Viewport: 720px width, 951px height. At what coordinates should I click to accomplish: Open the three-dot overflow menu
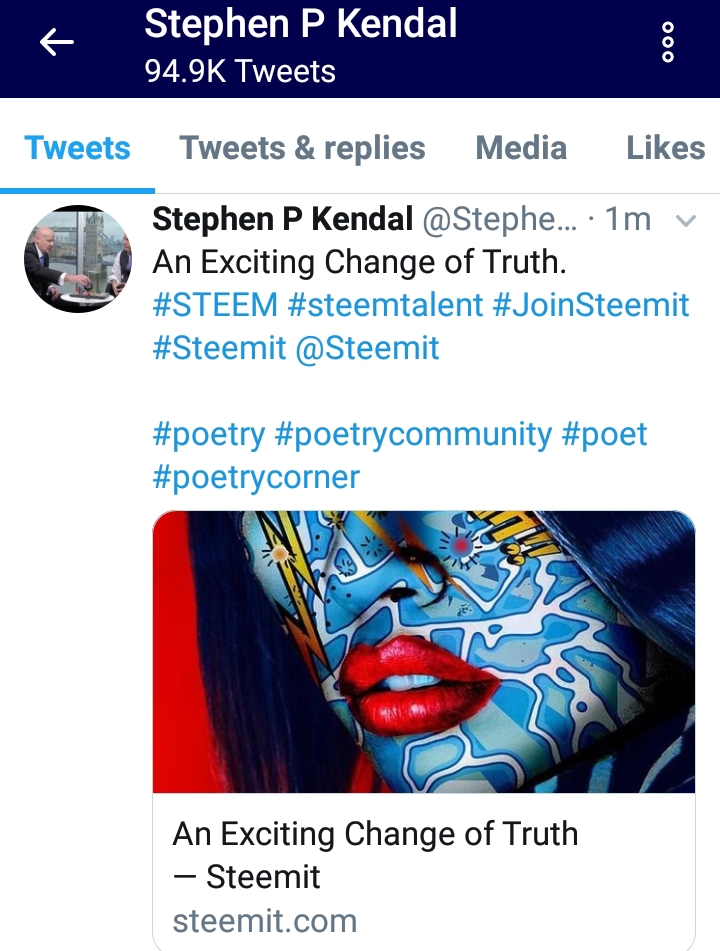pyautogui.click(x=668, y=43)
